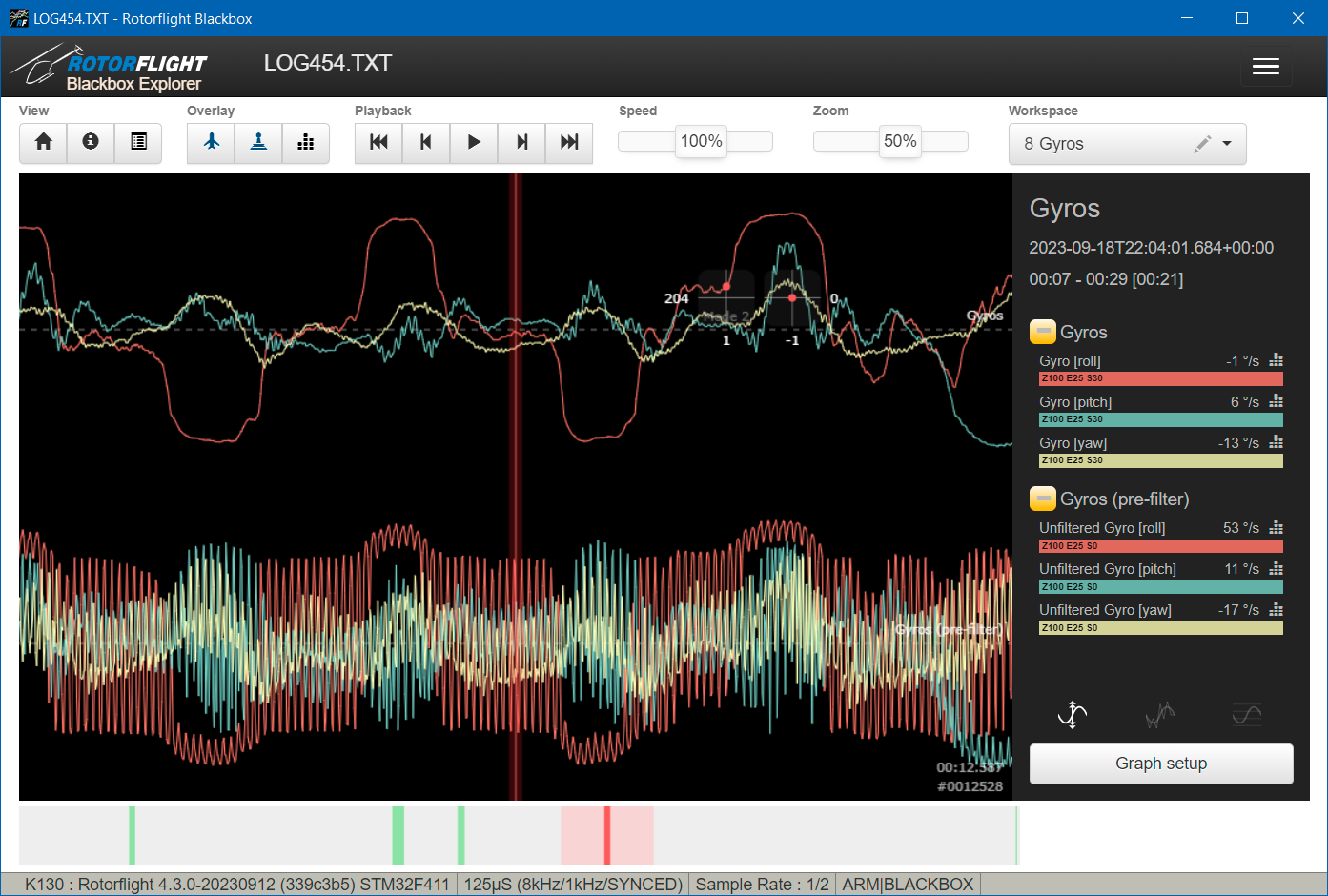Open the Workspace dropdown arrow

pyautogui.click(x=1227, y=144)
